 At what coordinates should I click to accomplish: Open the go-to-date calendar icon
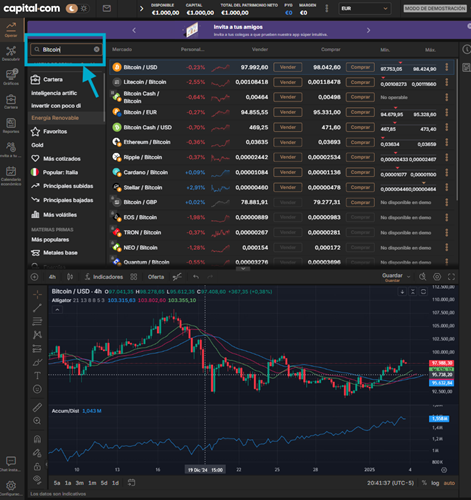click(131, 483)
